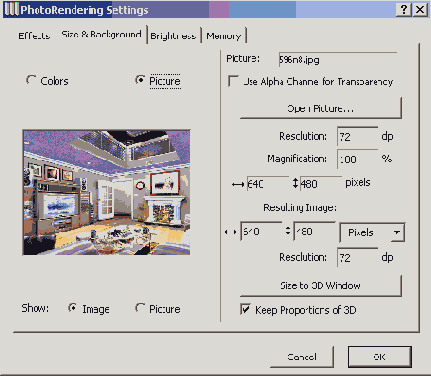Viewport: 431px width, 376px height.
Task: Click the Magnification percent field
Action: point(357,159)
